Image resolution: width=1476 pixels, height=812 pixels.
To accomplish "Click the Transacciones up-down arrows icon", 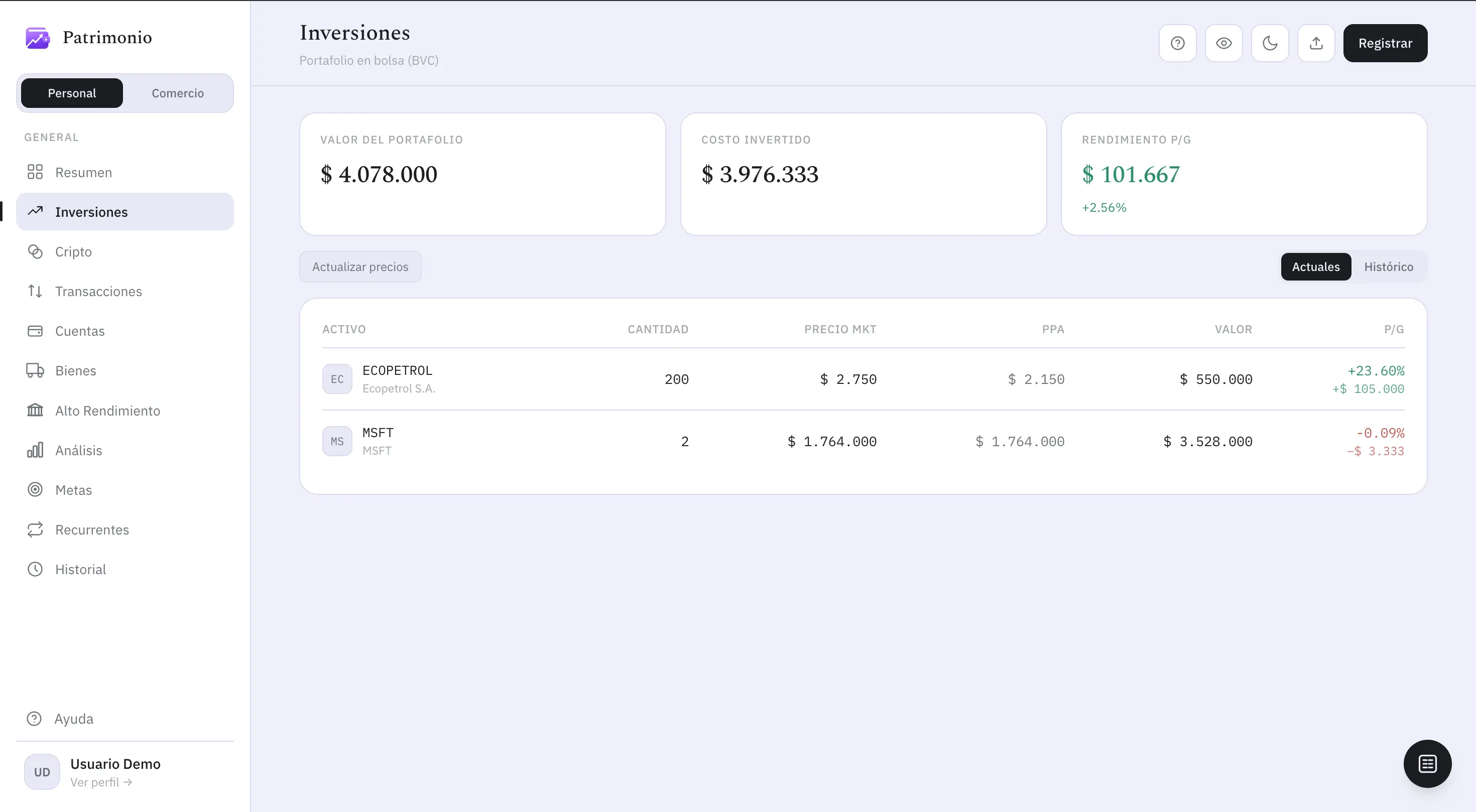I will point(35,291).
